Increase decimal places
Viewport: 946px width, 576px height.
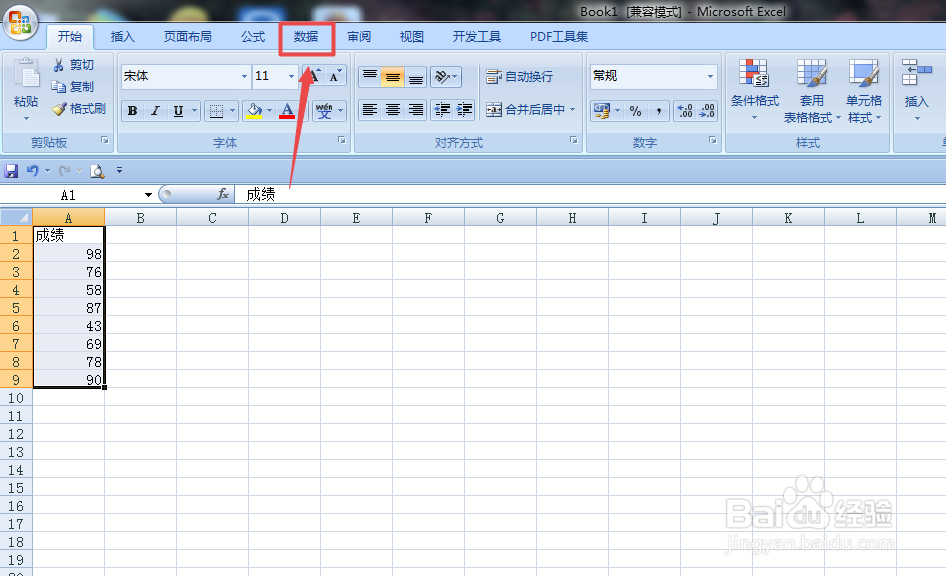pyautogui.click(x=685, y=111)
